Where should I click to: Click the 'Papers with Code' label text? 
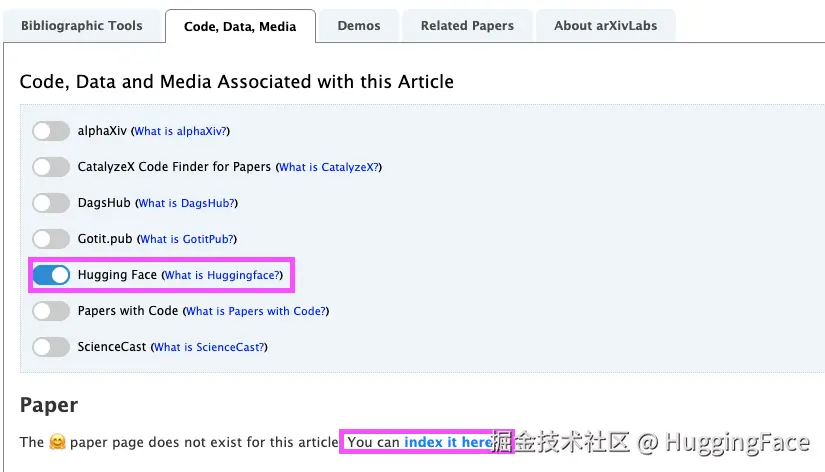pos(128,310)
